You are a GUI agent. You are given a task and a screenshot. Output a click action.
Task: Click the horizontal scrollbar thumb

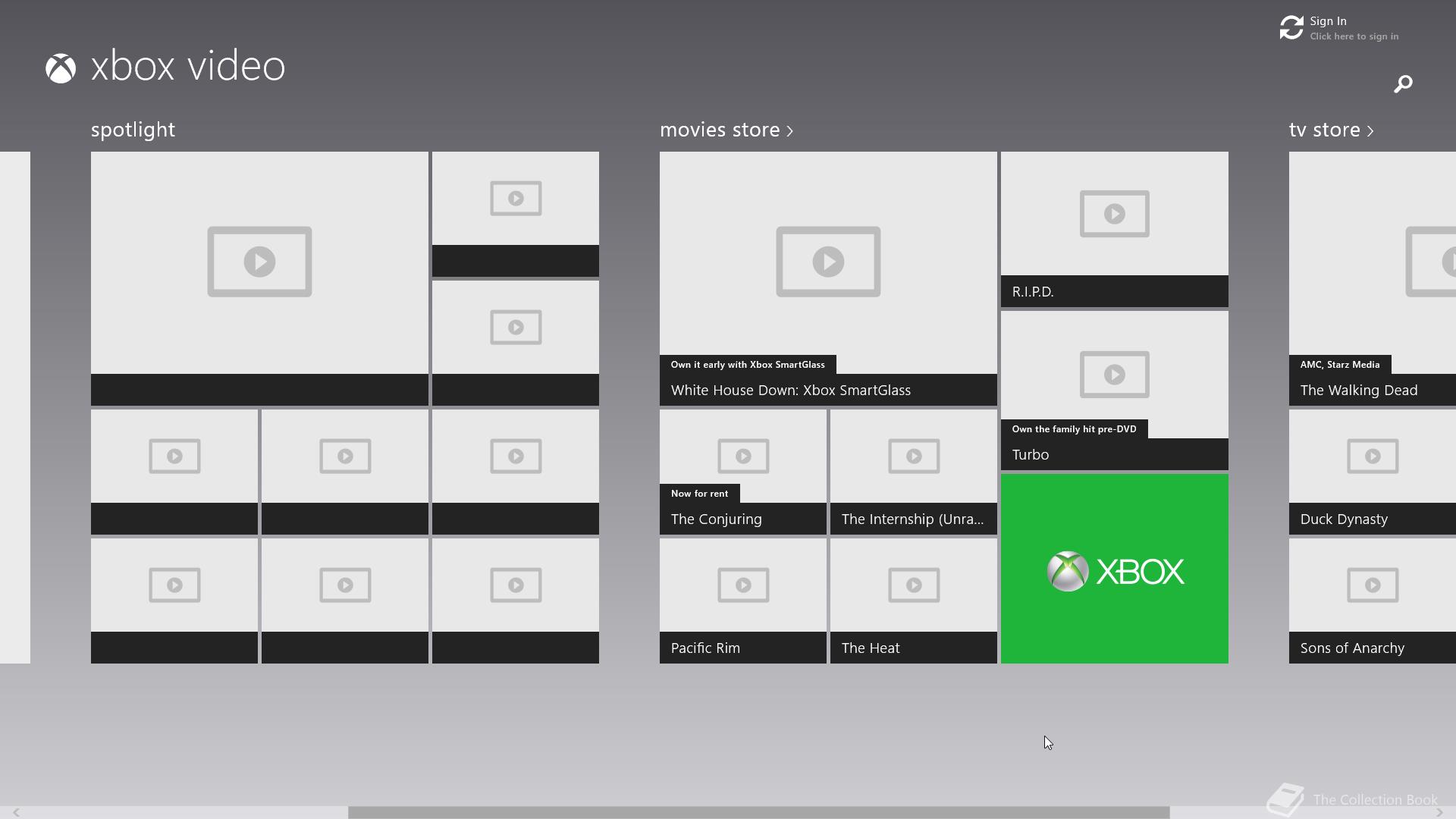(x=758, y=812)
